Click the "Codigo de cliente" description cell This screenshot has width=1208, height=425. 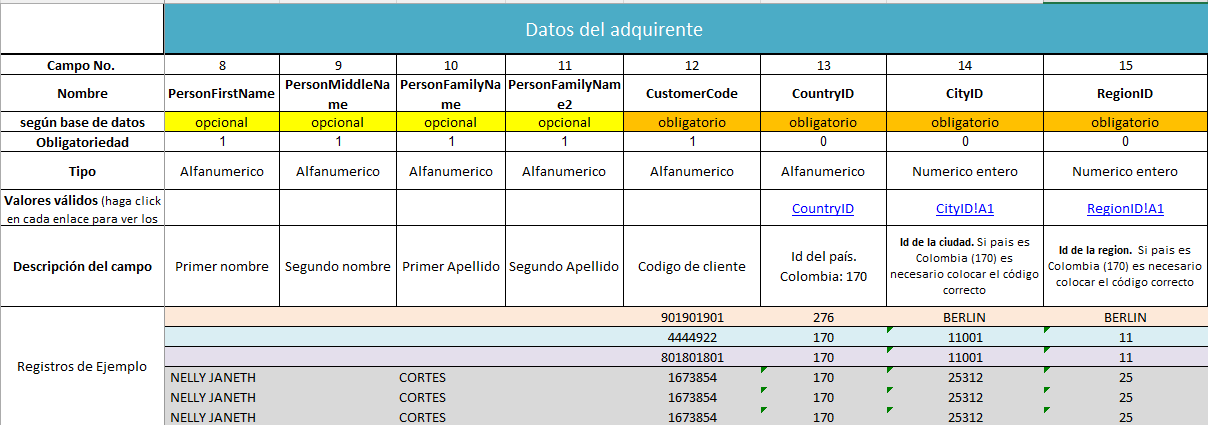pos(692,267)
